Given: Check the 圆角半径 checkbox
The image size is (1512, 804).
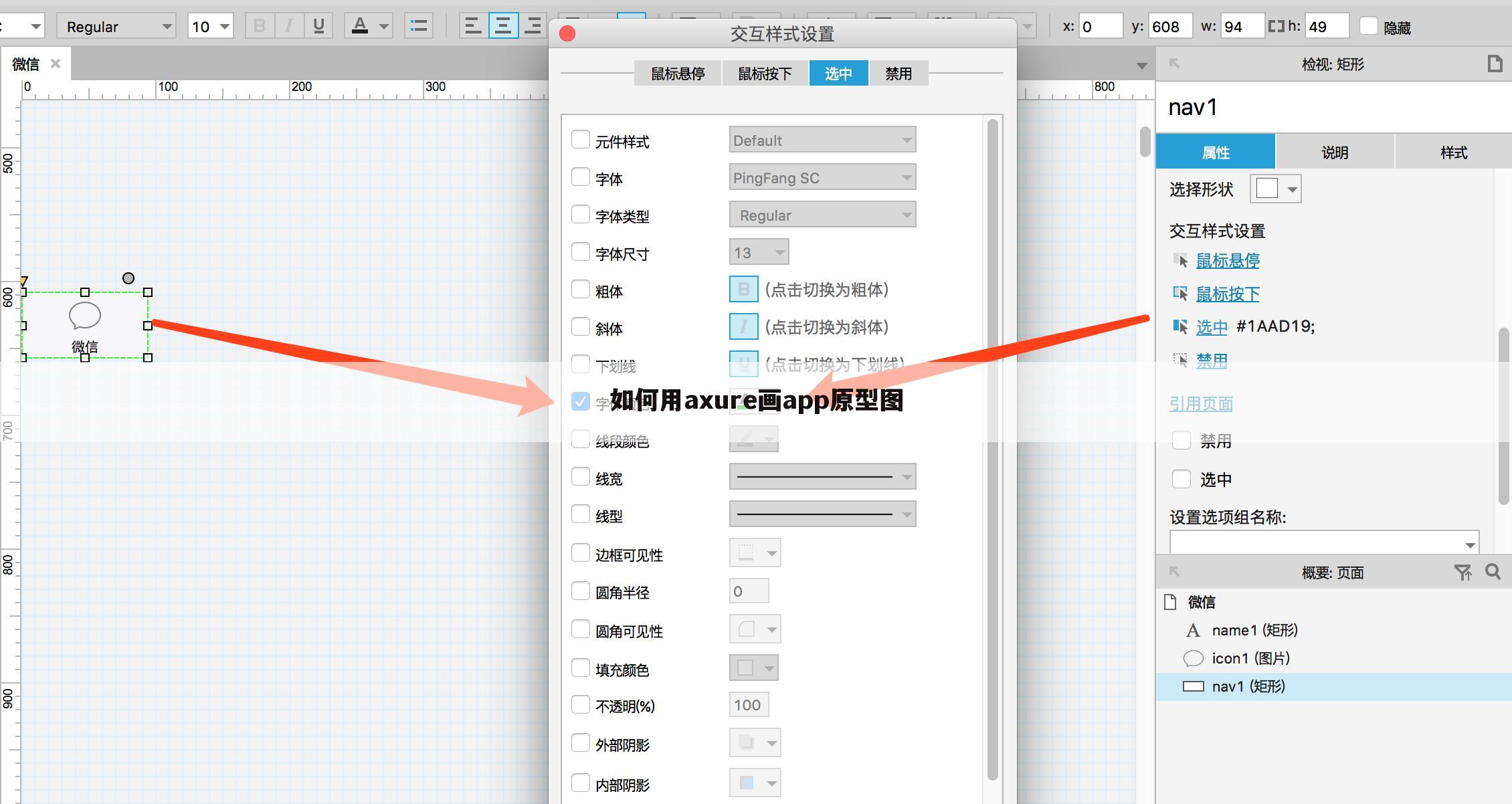Looking at the screenshot, I should point(581,591).
